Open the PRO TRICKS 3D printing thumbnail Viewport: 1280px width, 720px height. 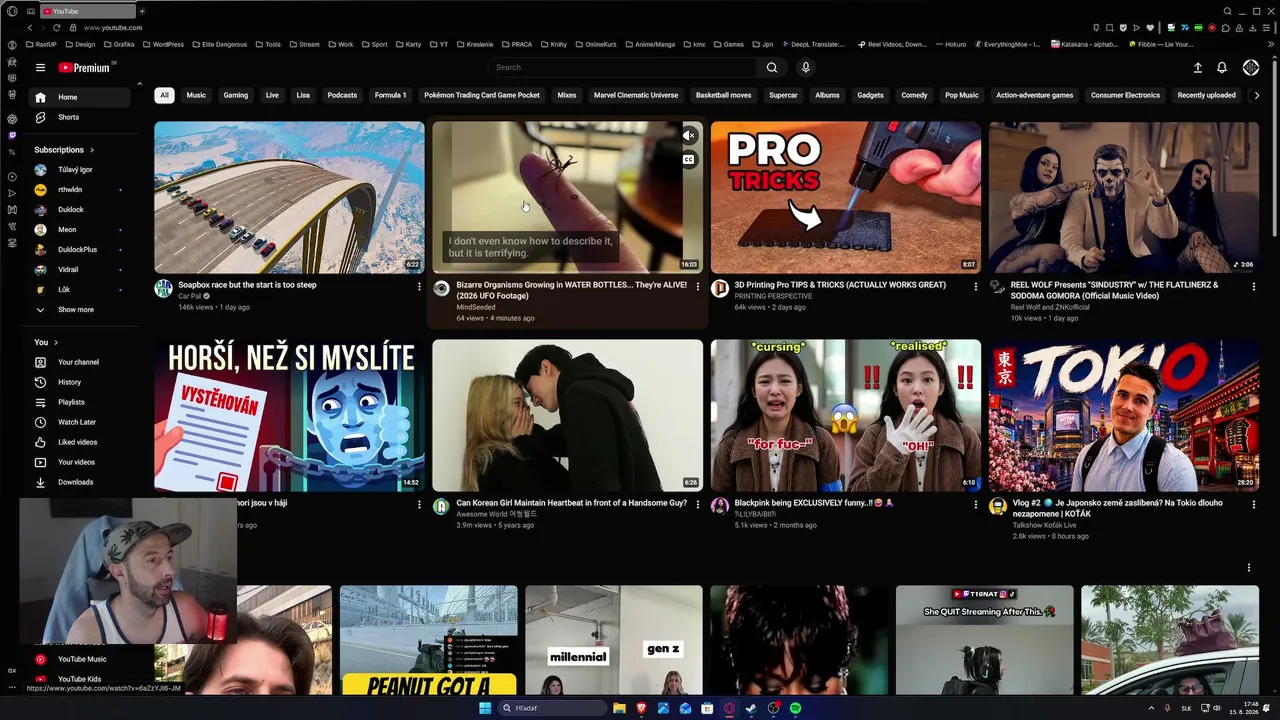tap(846, 197)
